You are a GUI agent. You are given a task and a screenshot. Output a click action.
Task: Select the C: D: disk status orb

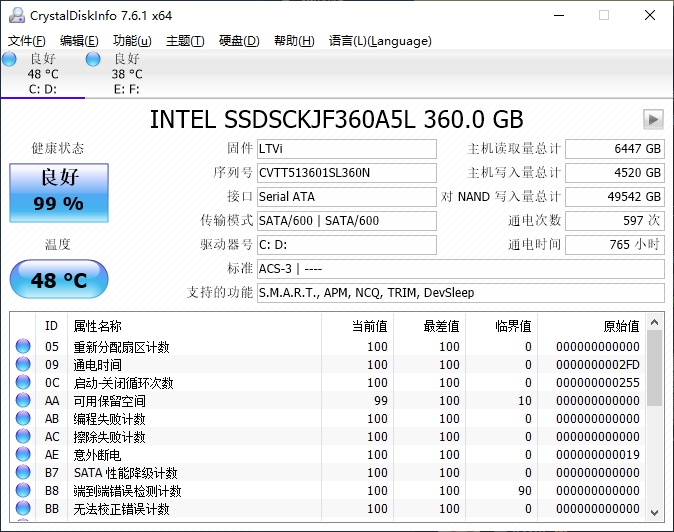point(10,60)
